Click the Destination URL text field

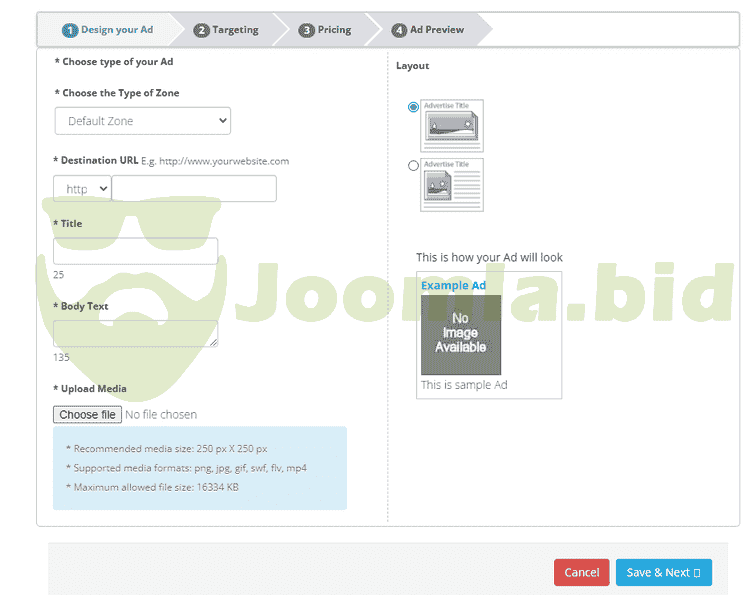(194, 189)
